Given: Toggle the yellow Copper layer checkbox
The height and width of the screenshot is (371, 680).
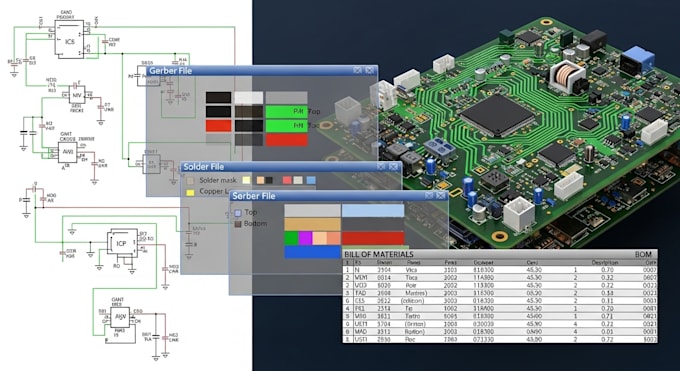Looking at the screenshot, I should click(x=190, y=192).
